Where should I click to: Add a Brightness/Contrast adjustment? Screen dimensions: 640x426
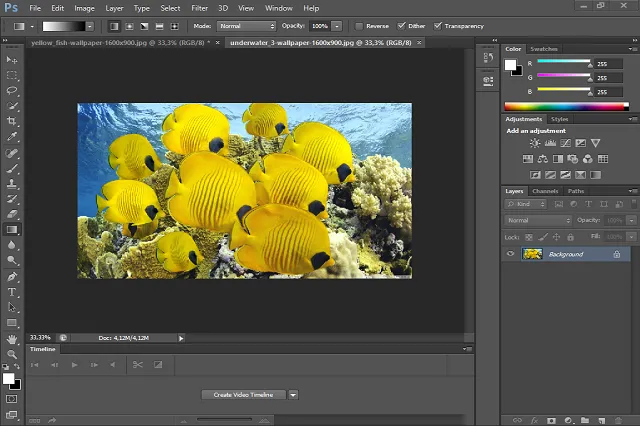[x=535, y=143]
